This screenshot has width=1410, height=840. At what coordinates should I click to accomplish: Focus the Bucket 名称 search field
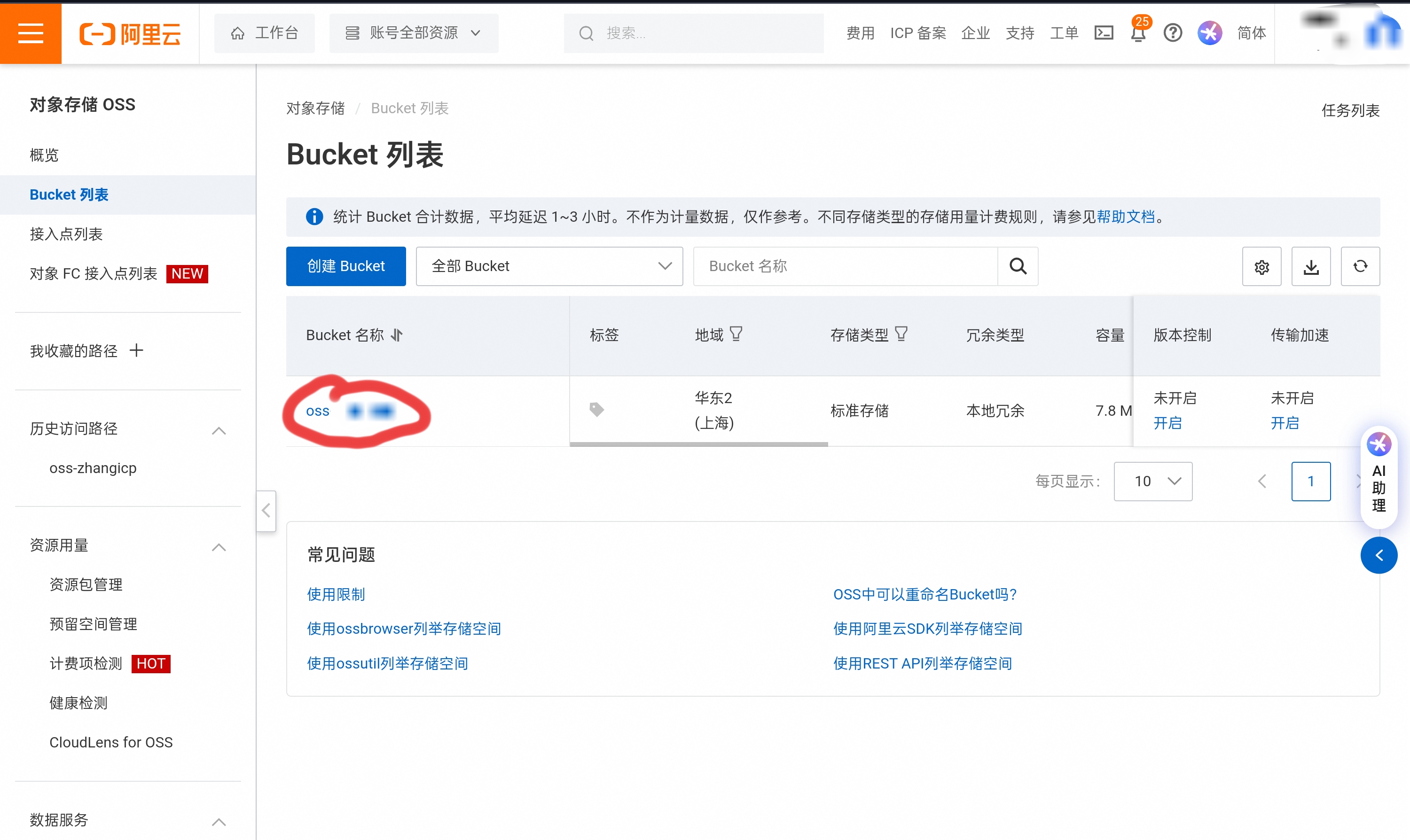pos(846,266)
